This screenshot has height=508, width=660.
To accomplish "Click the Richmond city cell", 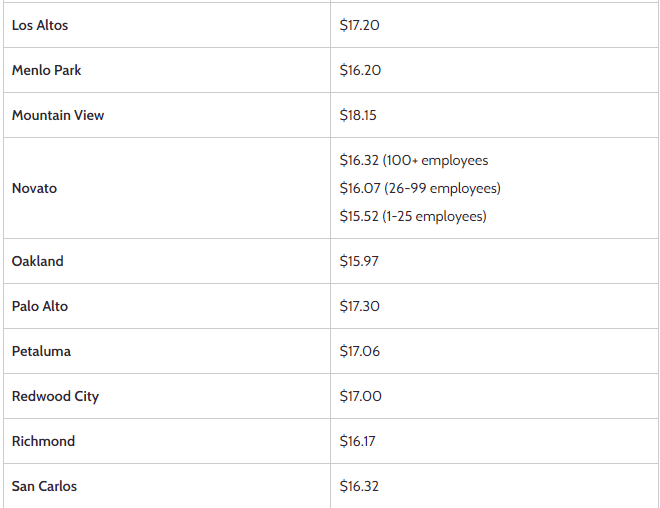I will tap(43, 441).
